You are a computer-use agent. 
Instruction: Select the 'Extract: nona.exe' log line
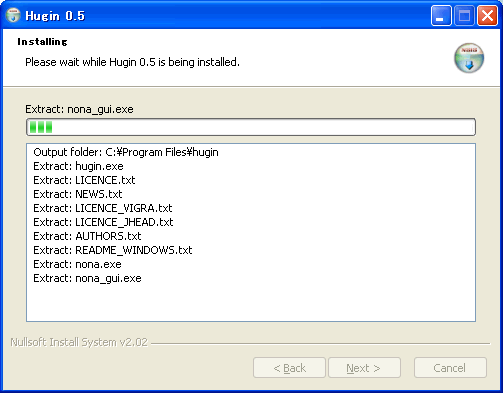click(x=77, y=264)
